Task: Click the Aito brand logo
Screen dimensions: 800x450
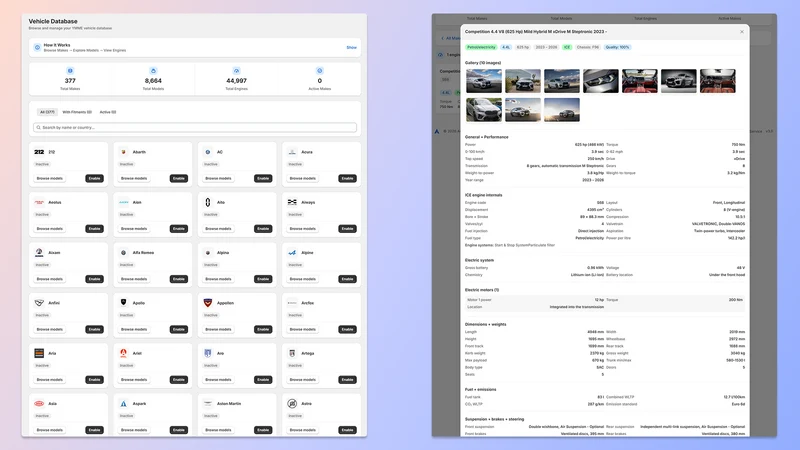Action: click(208, 203)
